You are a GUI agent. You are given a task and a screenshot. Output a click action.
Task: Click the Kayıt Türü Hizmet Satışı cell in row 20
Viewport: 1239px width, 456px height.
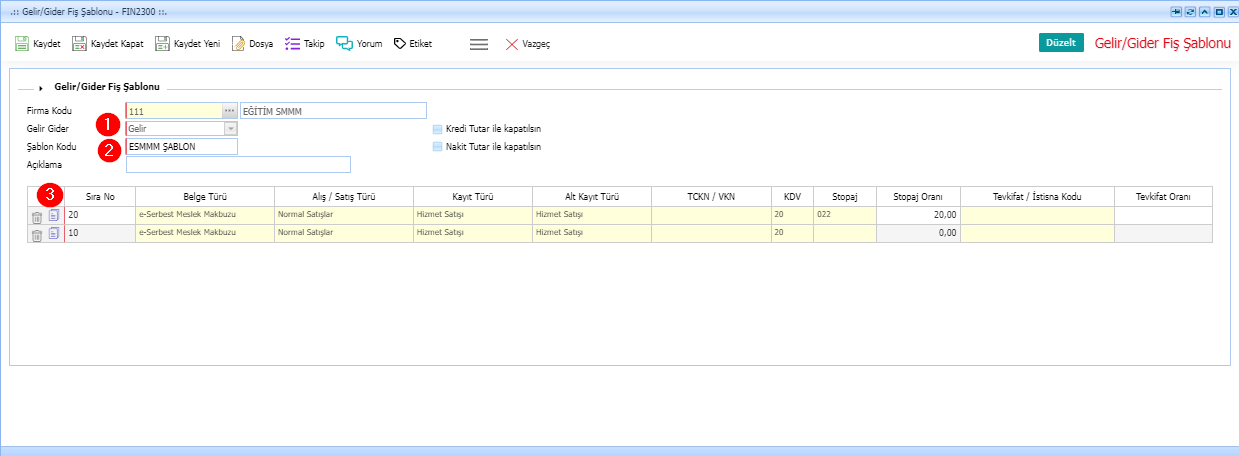point(472,215)
